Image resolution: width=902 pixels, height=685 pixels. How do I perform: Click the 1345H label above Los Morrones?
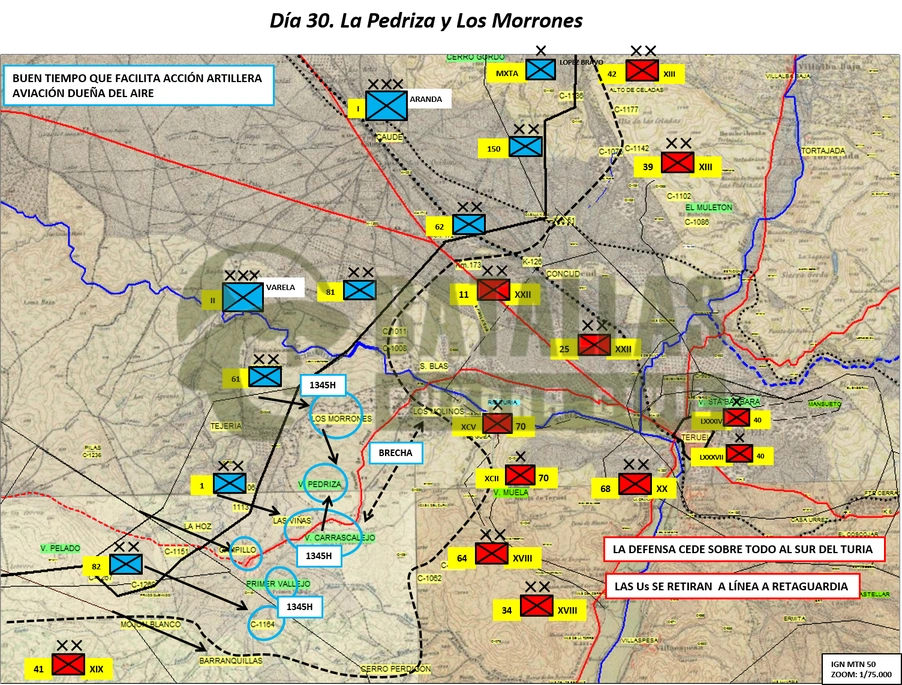[x=323, y=385]
